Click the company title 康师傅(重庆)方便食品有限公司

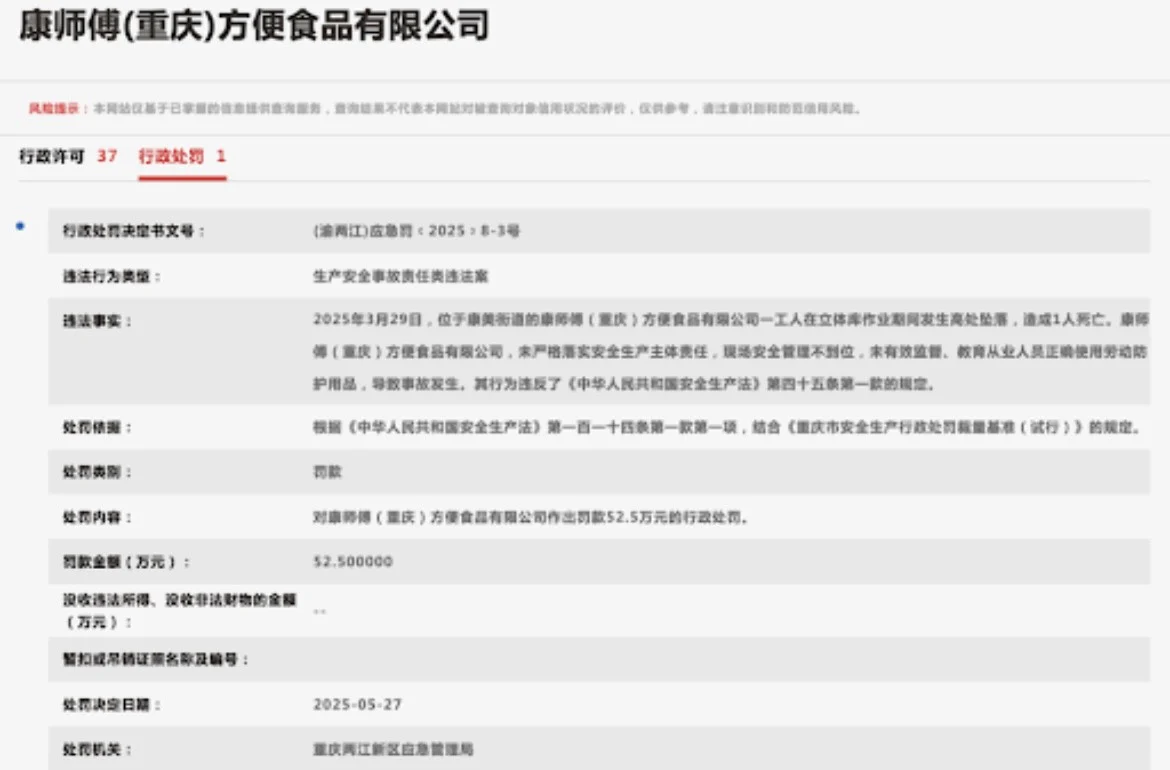pos(254,25)
